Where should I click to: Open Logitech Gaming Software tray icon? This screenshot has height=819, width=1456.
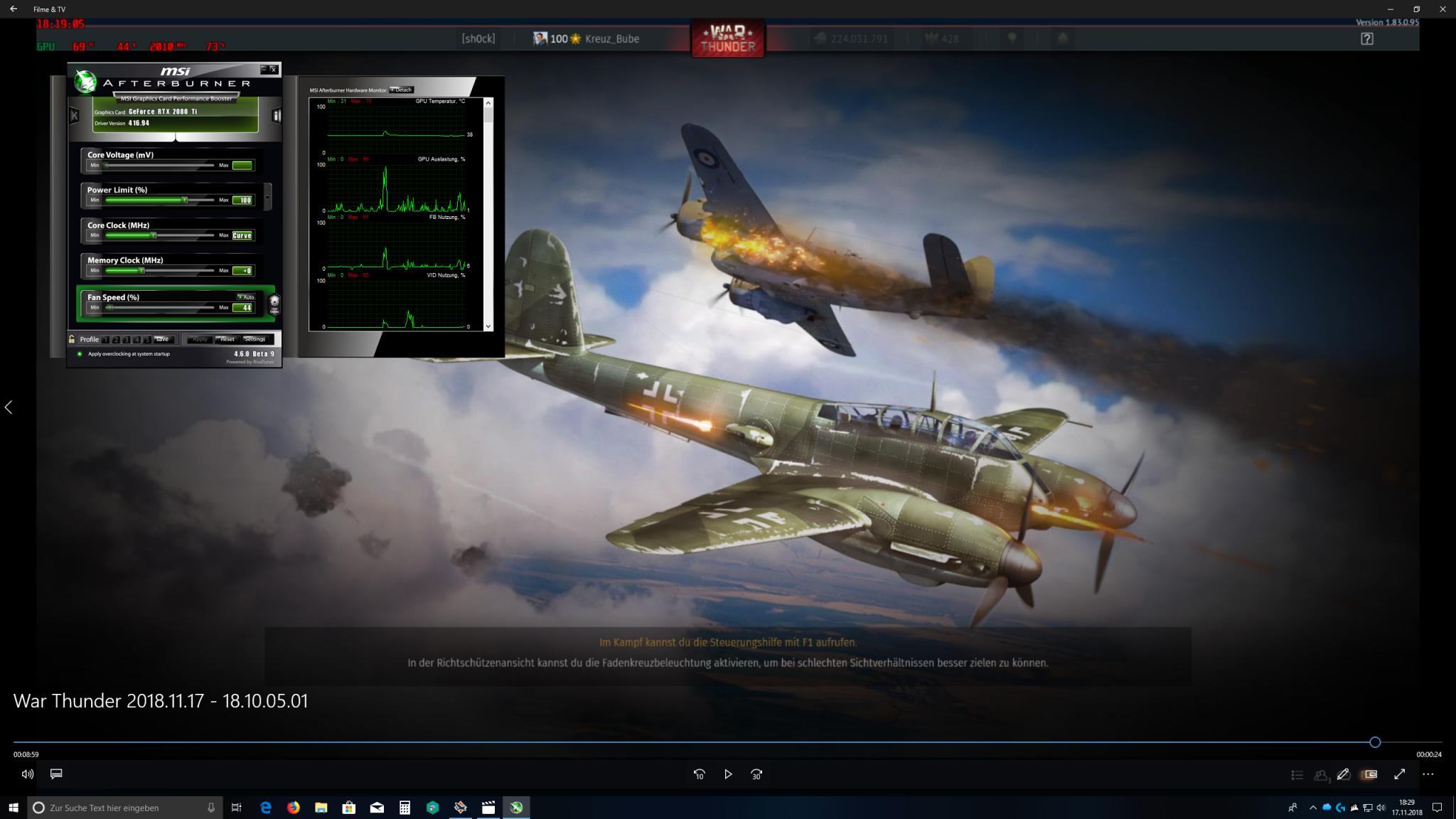[x=1340, y=808]
